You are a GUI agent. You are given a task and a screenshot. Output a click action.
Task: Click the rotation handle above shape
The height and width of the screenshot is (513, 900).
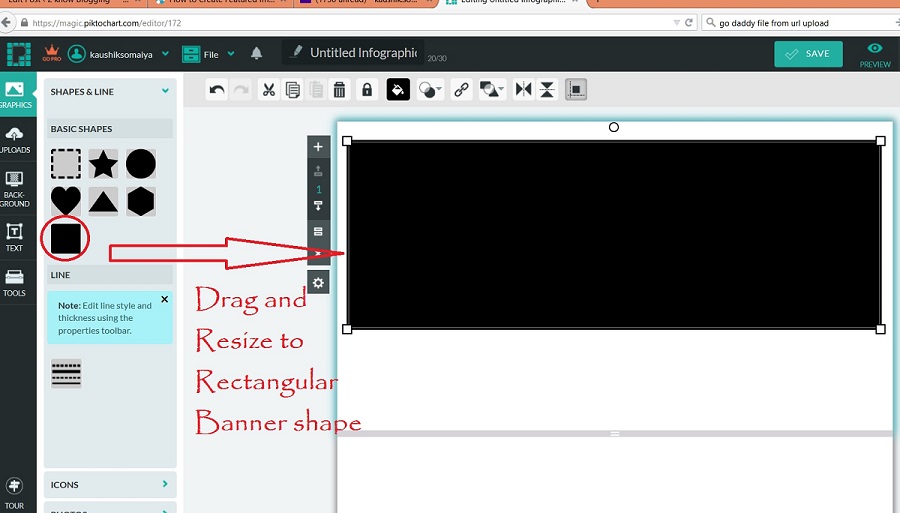(x=614, y=127)
